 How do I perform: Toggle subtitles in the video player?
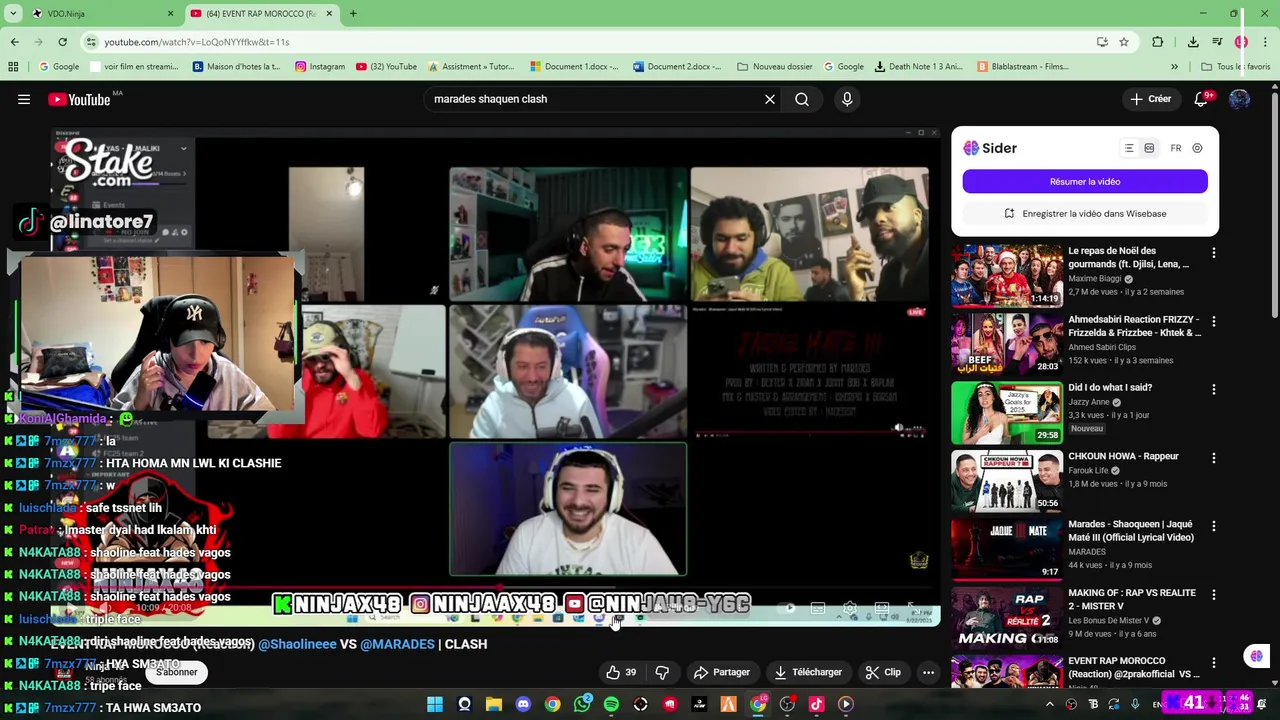tap(818, 607)
